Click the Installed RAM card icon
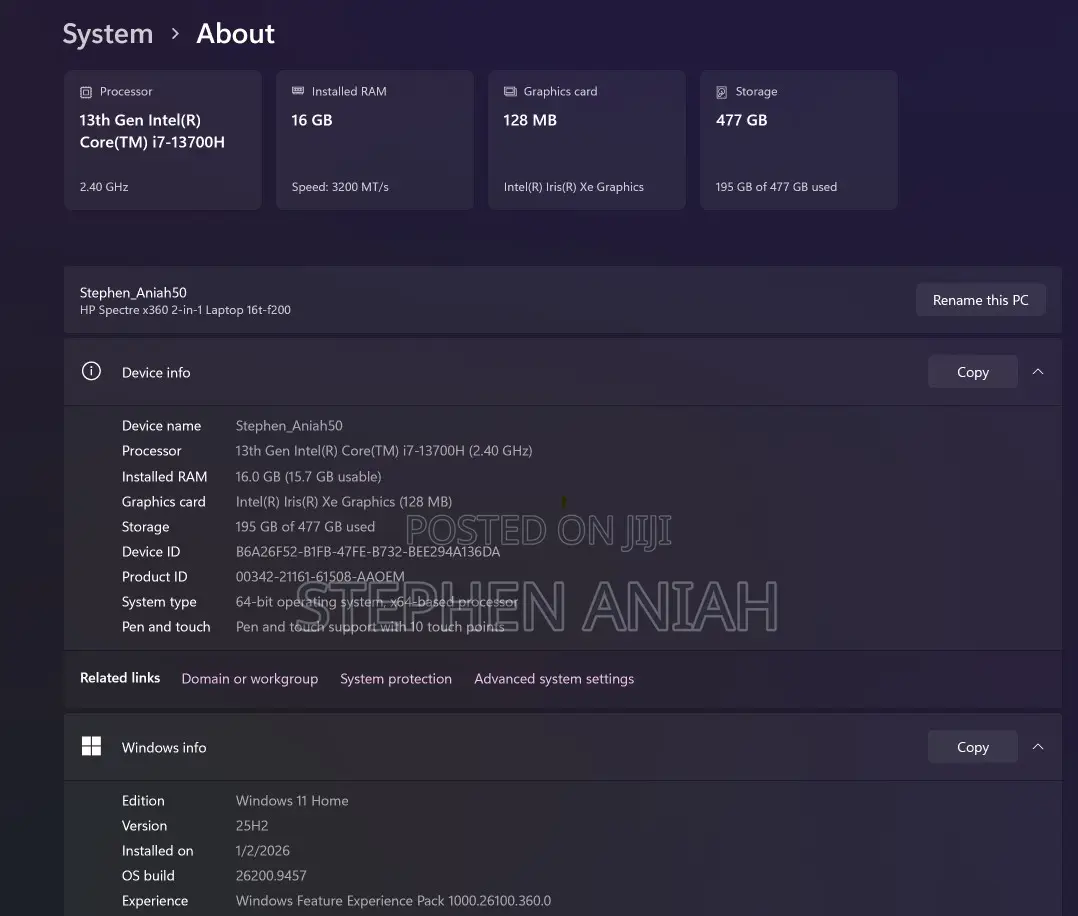 pos(298,91)
